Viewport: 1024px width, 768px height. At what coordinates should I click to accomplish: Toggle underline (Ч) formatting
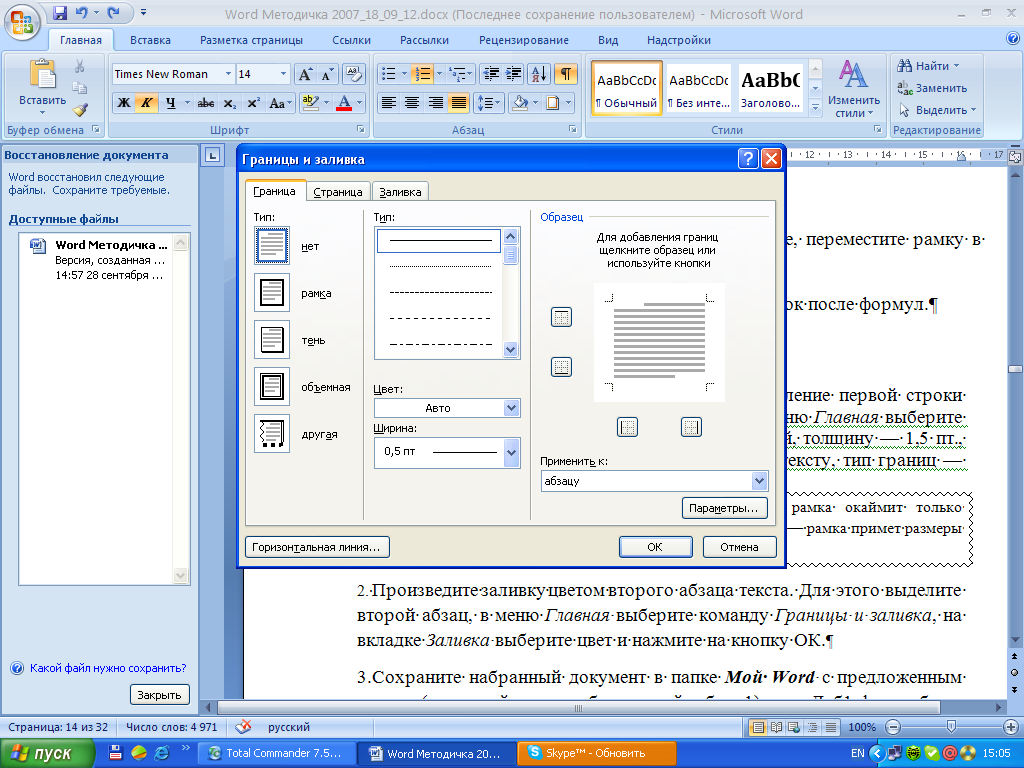(x=170, y=103)
